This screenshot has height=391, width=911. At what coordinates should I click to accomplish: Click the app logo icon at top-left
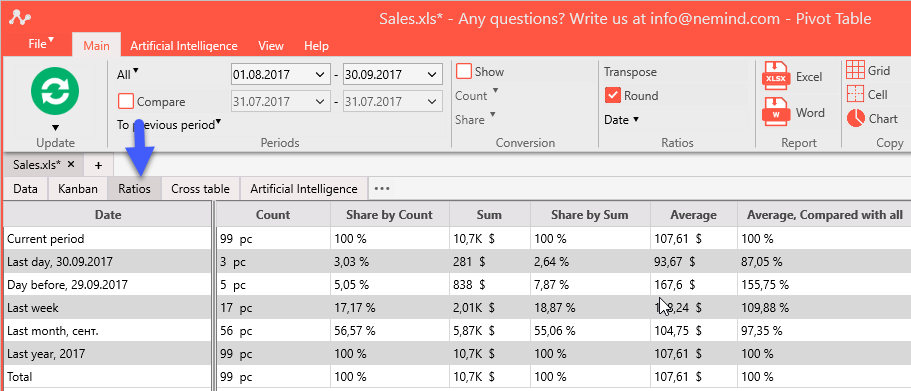tap(20, 18)
